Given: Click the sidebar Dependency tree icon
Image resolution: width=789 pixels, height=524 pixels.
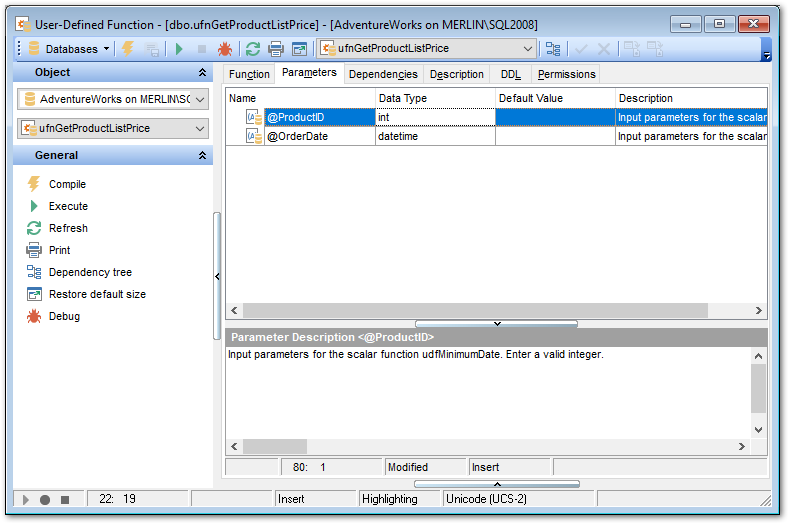Looking at the screenshot, I should coord(34,272).
